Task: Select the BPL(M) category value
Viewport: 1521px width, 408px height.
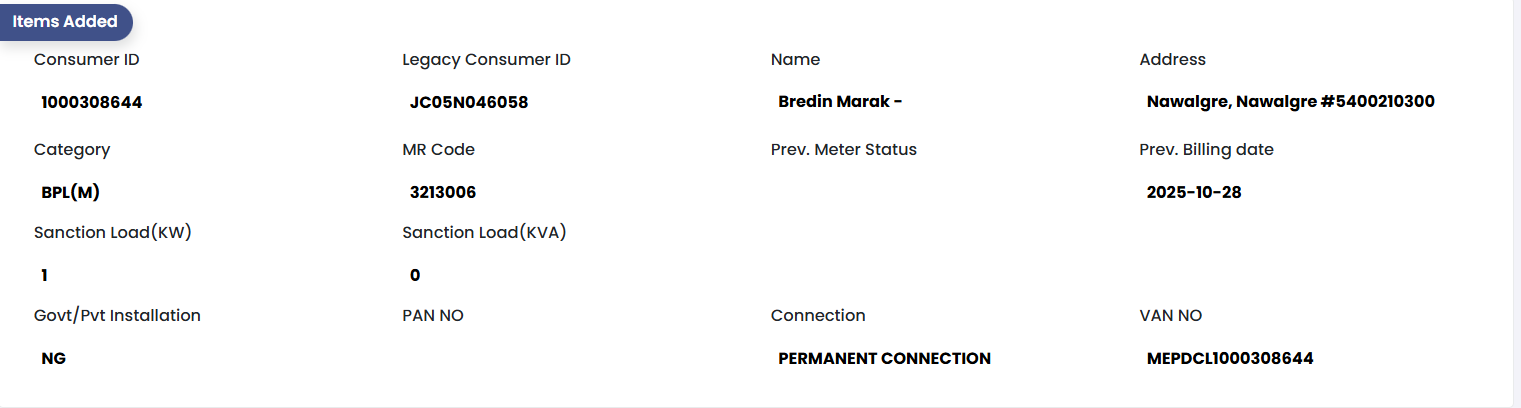Action: point(71,192)
